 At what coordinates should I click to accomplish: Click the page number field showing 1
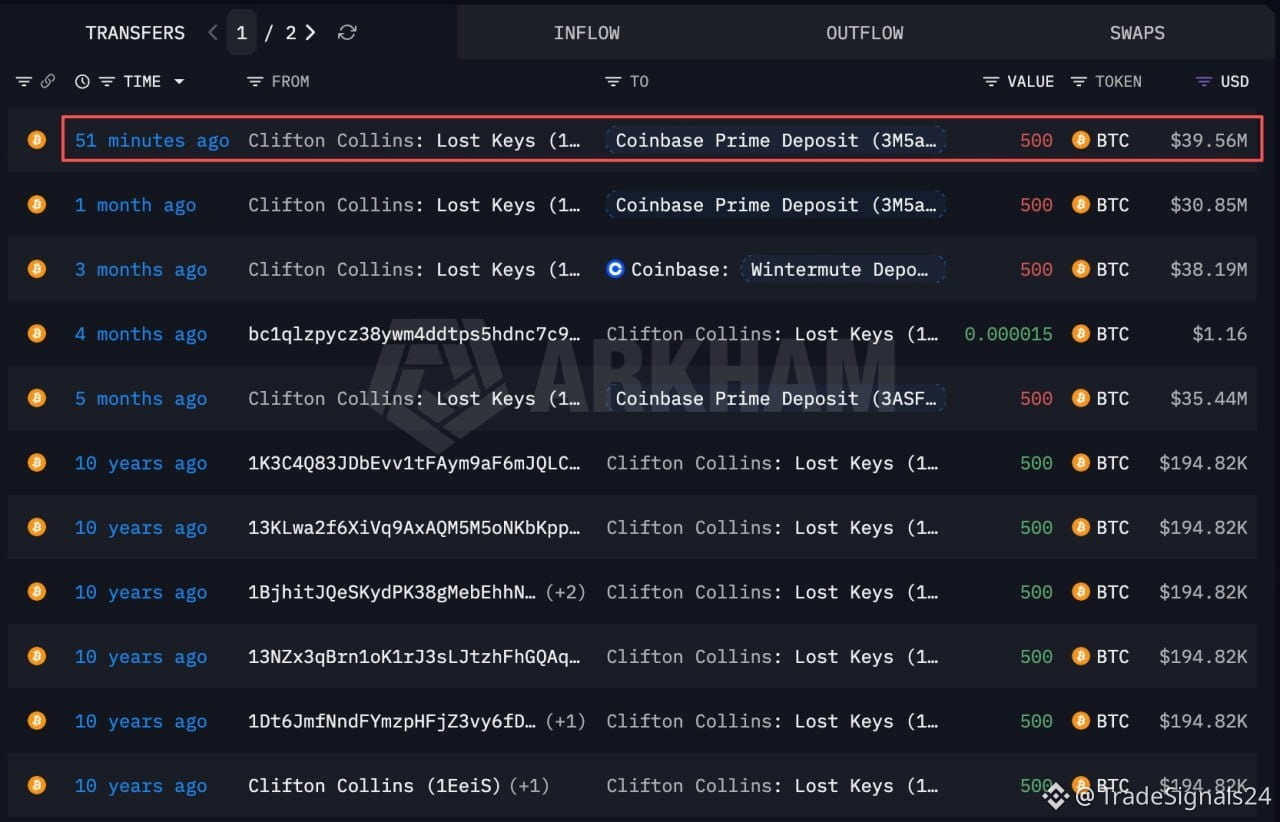click(x=241, y=33)
